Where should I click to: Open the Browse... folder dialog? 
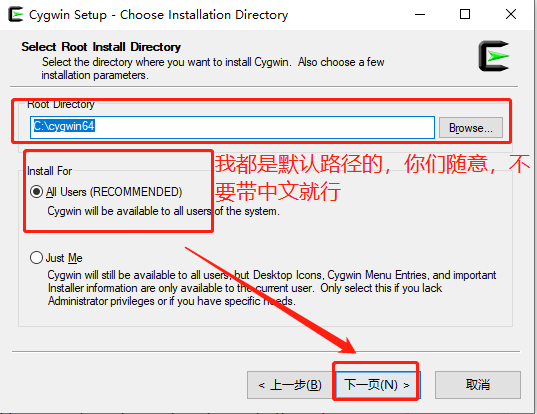[471, 128]
